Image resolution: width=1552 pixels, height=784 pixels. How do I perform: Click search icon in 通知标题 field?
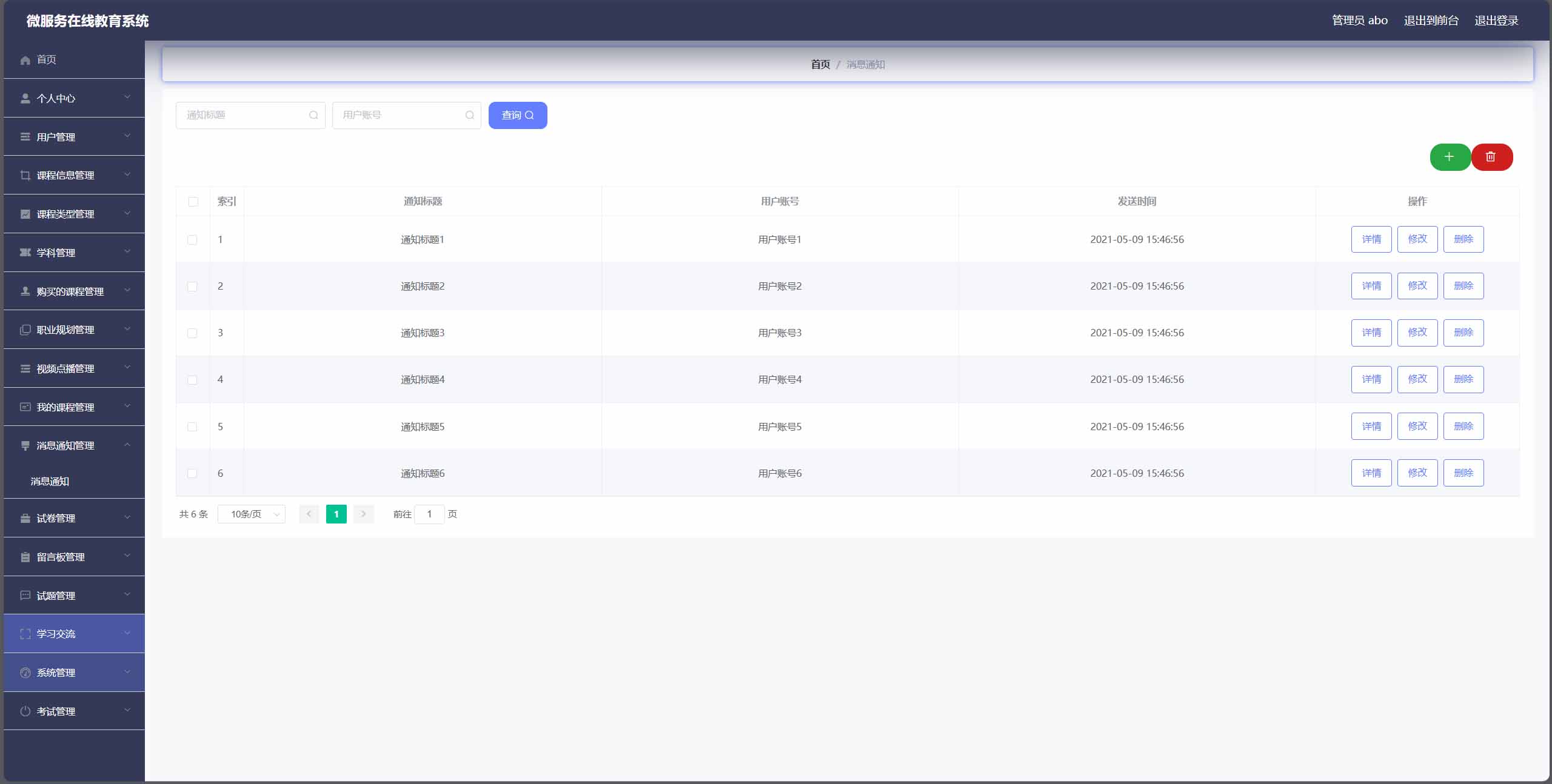(x=313, y=115)
